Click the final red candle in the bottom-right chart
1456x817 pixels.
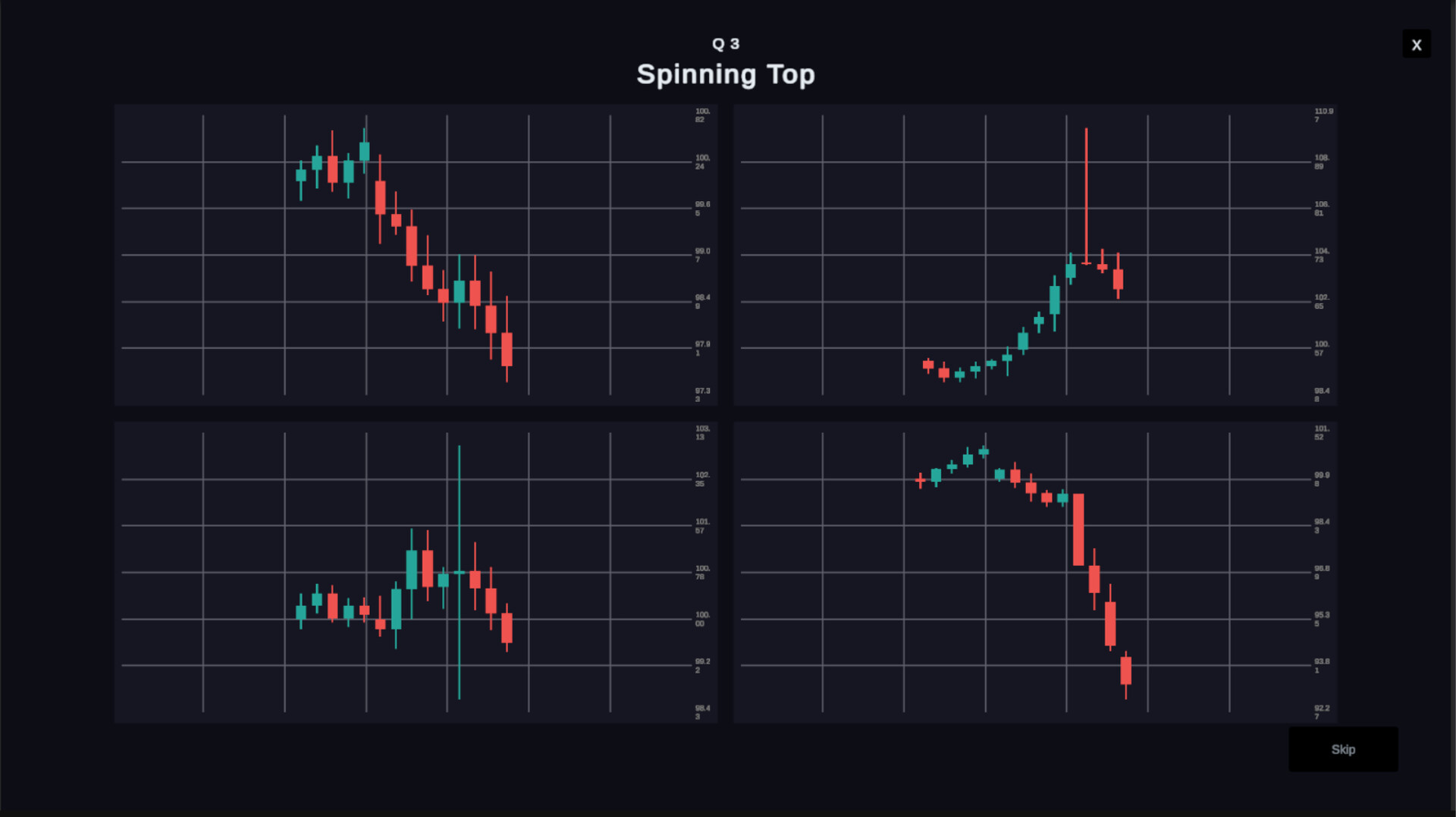point(1126,671)
